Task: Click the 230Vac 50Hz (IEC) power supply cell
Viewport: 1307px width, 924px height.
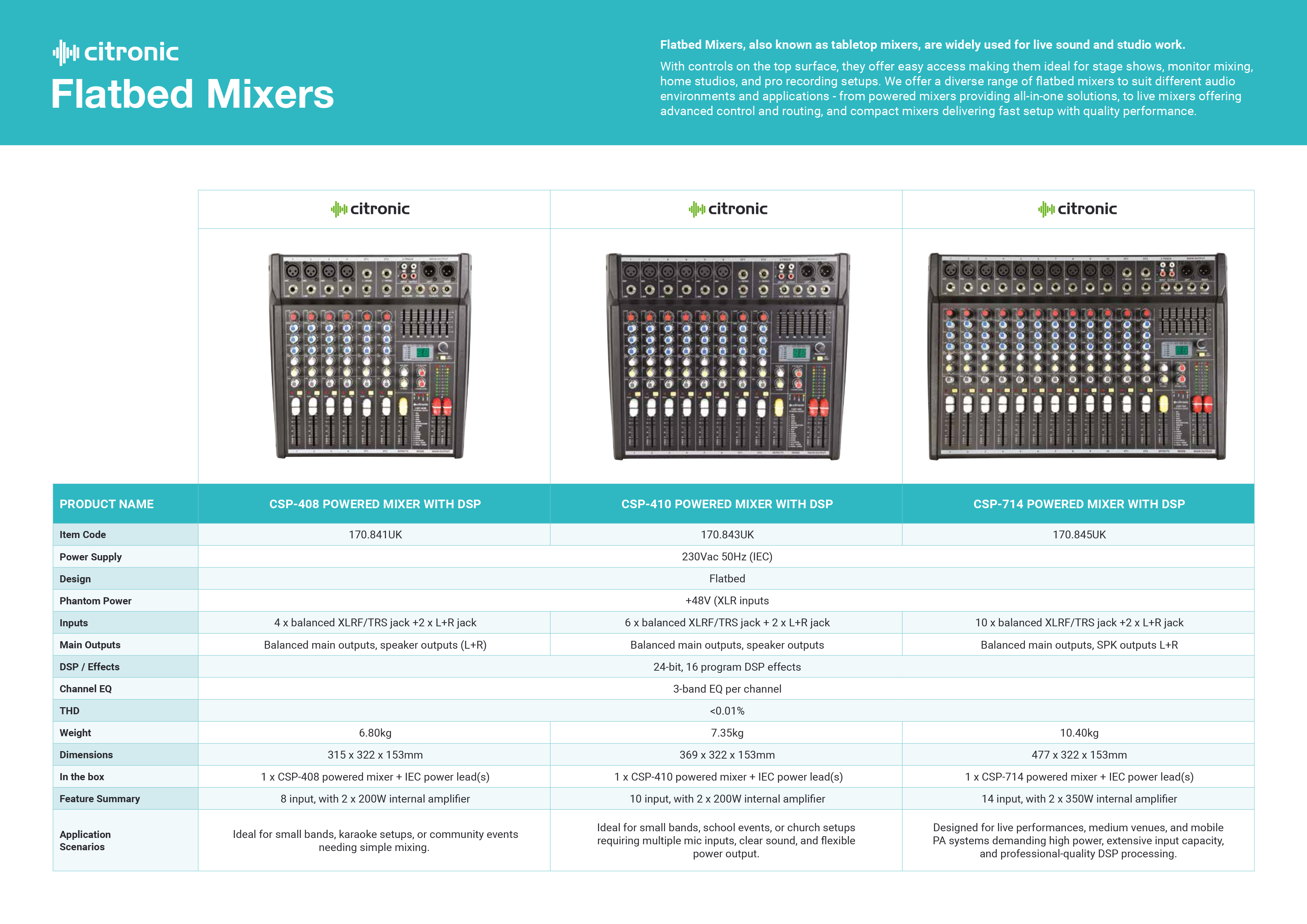Action: pos(727,557)
